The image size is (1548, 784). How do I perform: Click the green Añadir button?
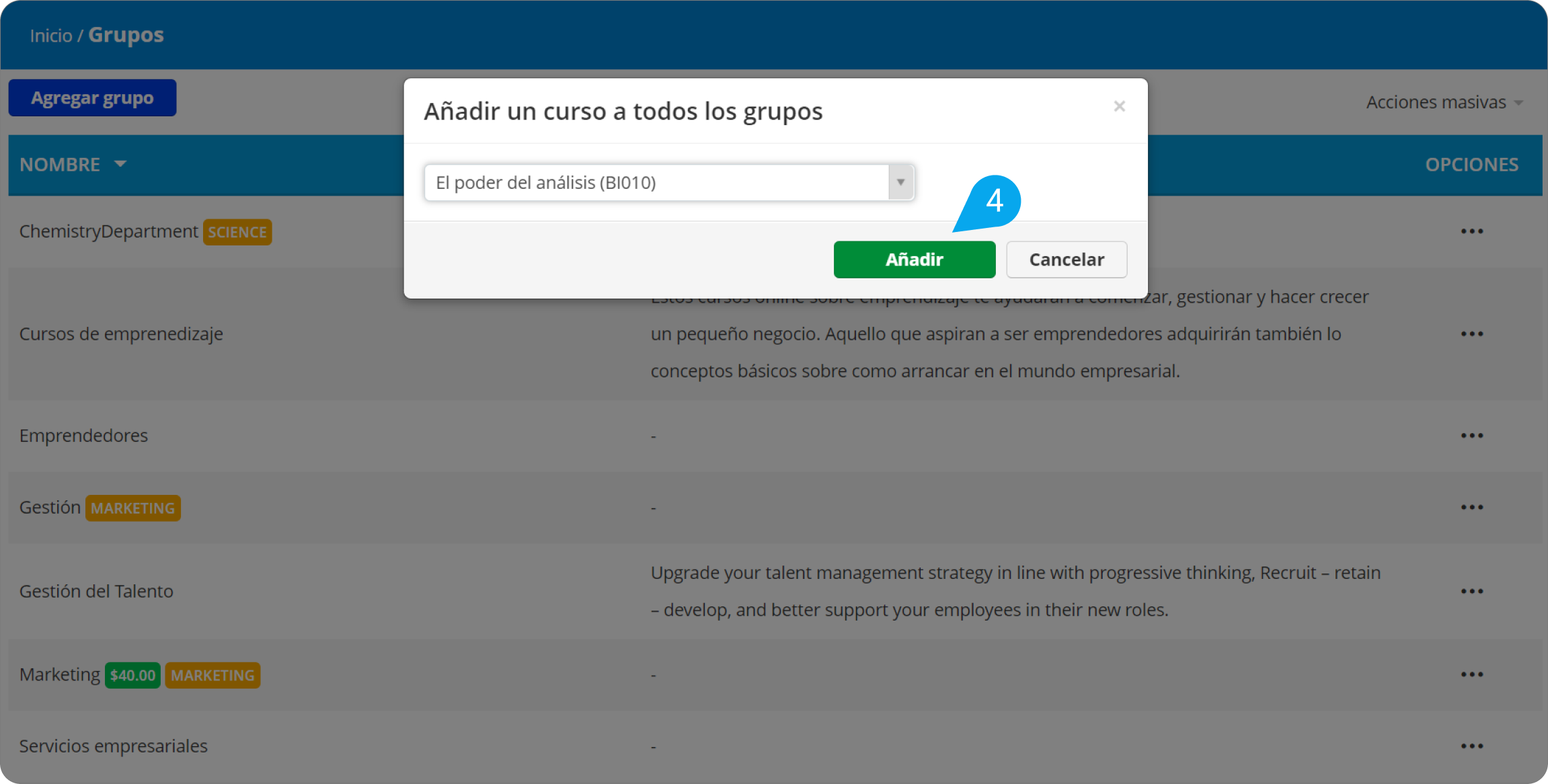click(914, 260)
